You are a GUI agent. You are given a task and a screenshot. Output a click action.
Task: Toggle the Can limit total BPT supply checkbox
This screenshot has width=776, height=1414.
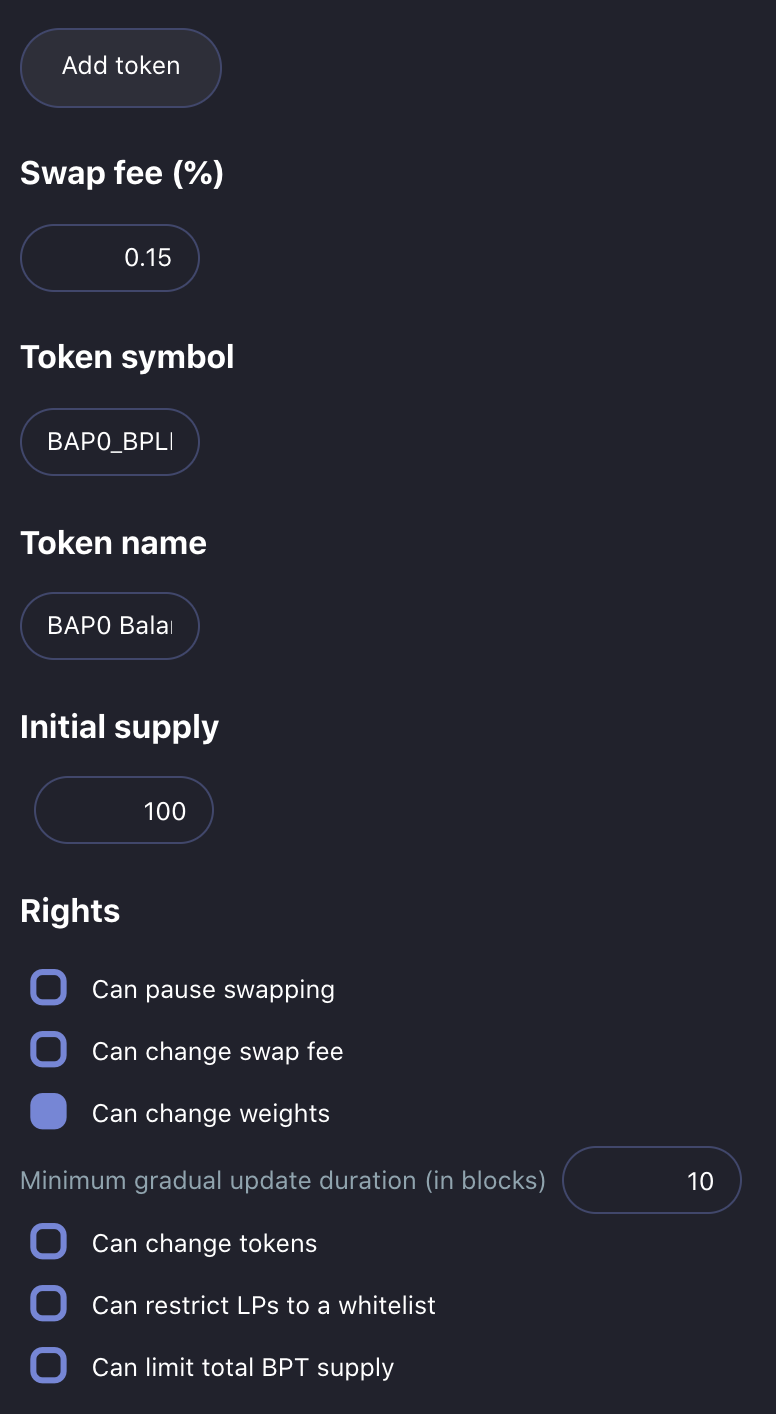pos(49,1366)
